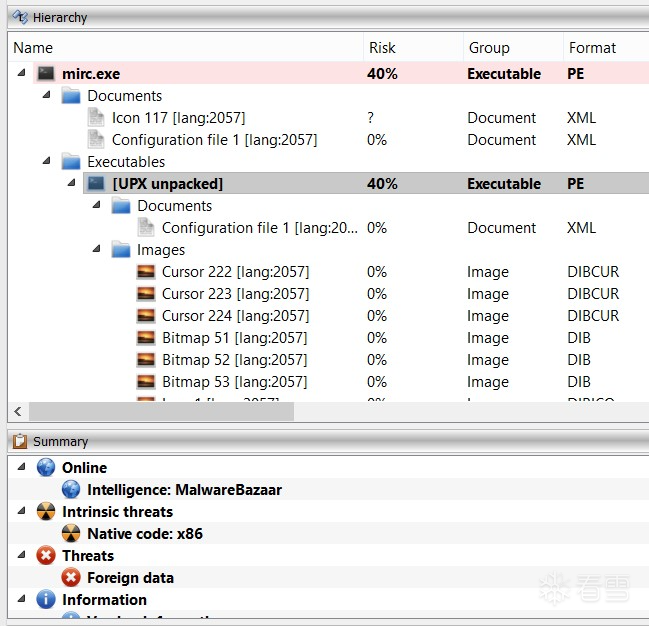
Task: Click the horizontal scrollbar thumb in Hierarchy
Action: point(161,412)
